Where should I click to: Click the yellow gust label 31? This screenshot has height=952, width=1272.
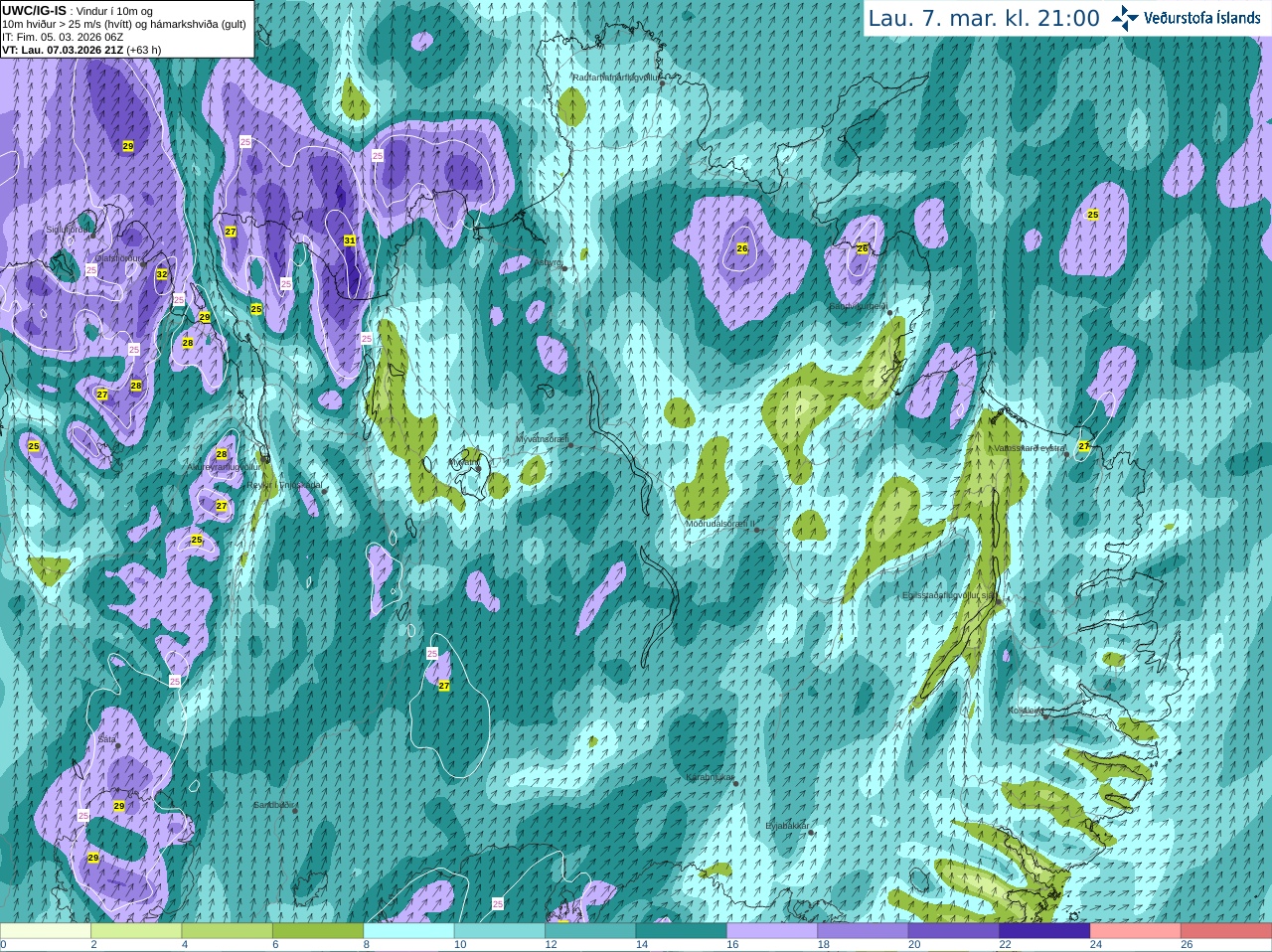pyautogui.click(x=350, y=240)
